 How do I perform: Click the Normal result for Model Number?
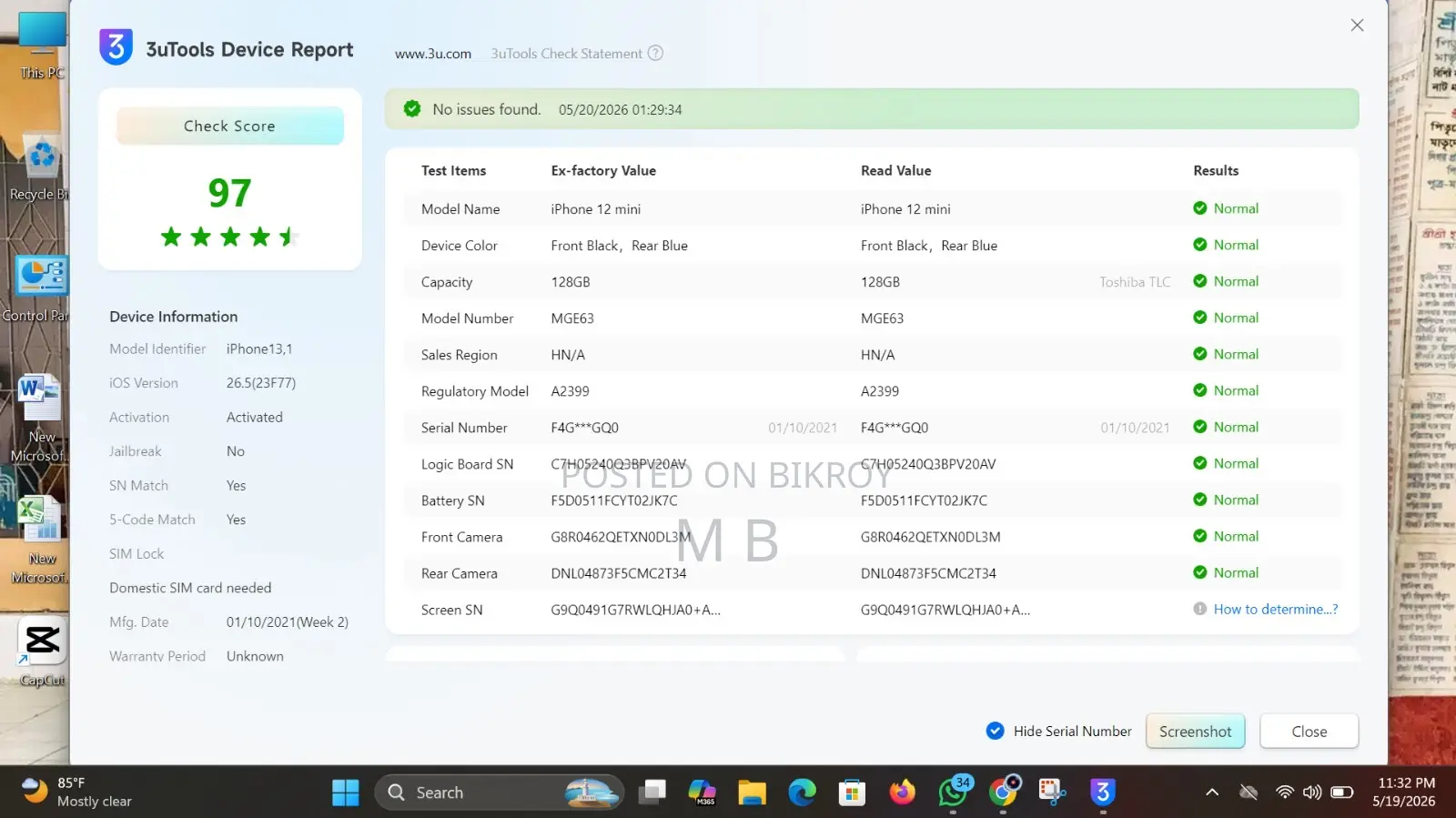point(1226,318)
